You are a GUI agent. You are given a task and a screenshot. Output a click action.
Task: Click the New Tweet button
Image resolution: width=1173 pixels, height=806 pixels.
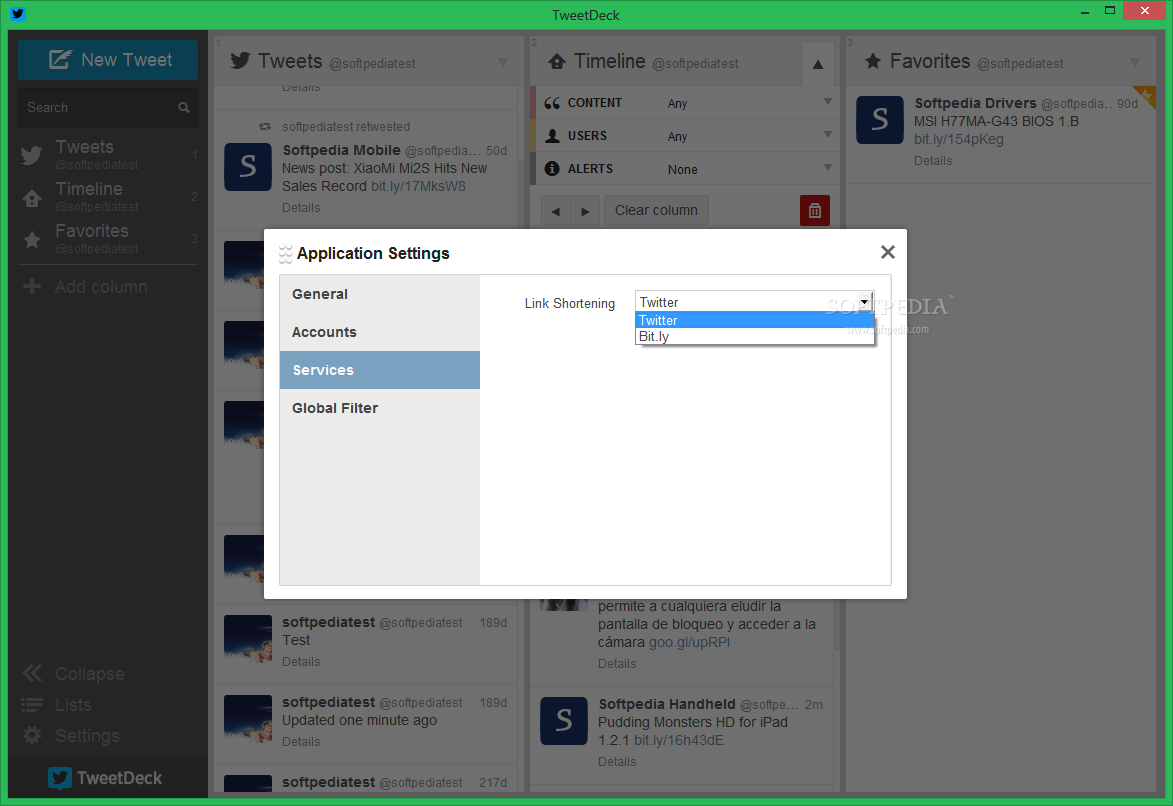[108, 60]
